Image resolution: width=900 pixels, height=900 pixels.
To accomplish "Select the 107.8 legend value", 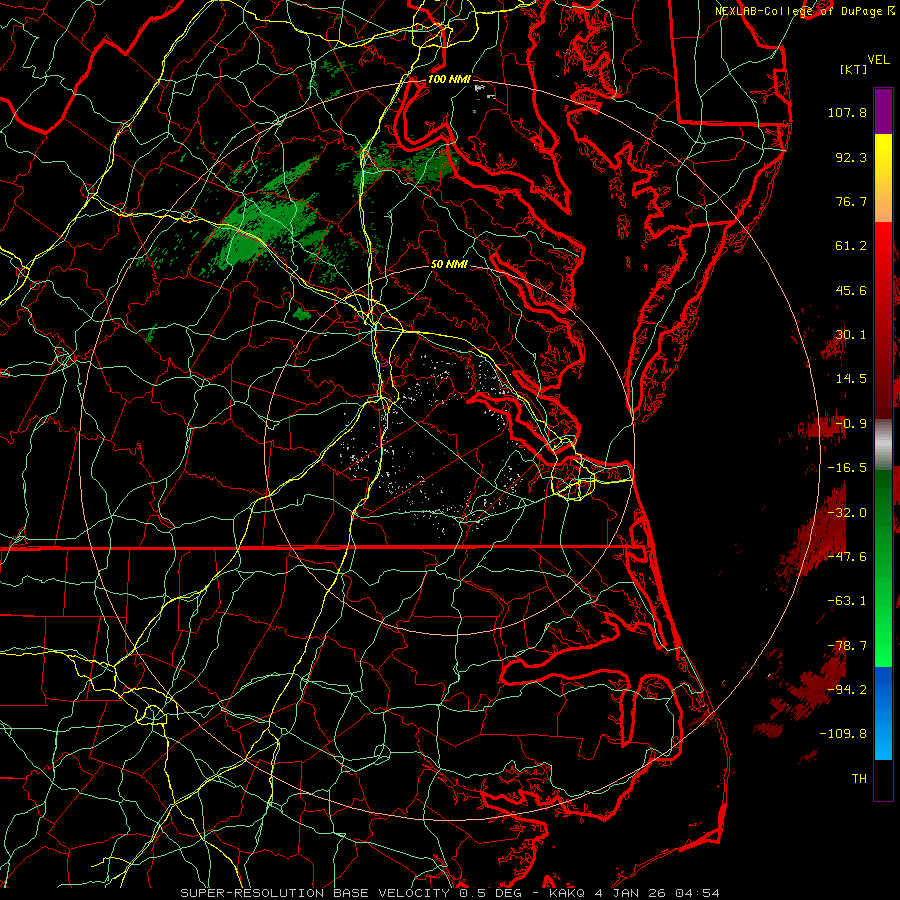I will pos(847,112).
